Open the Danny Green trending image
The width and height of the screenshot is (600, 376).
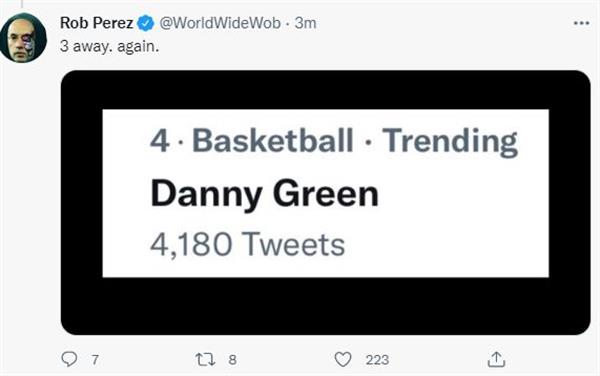(325, 202)
